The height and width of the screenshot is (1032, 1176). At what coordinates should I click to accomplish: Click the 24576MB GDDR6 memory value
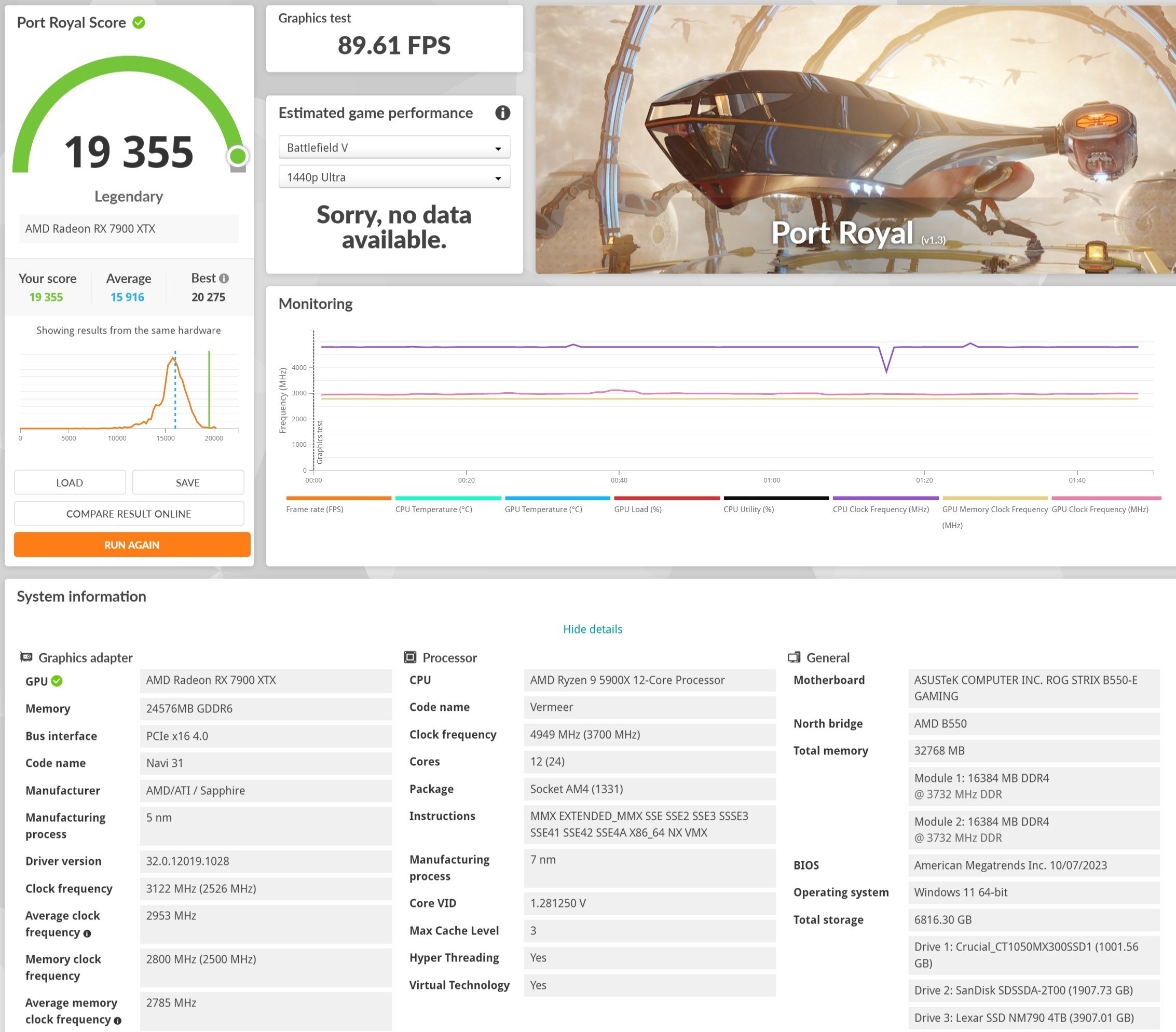[266, 709]
